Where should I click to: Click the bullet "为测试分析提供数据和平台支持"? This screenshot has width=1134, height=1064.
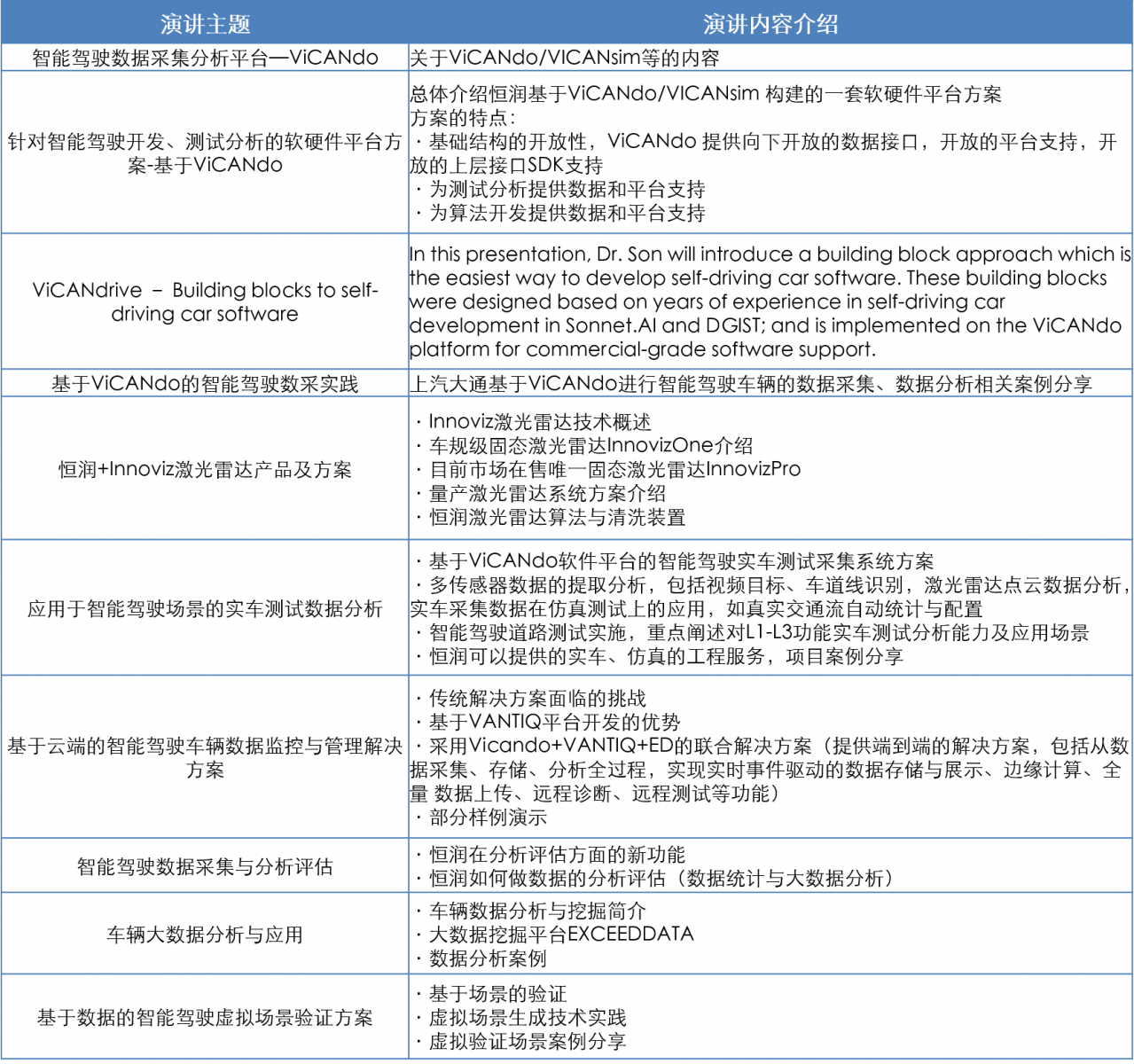point(559,189)
